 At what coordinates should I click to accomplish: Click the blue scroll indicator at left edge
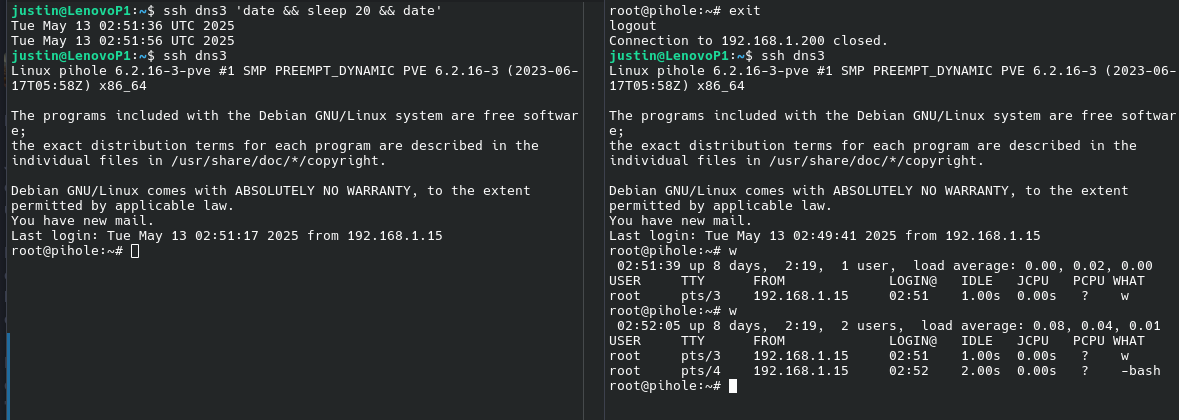click(8, 376)
